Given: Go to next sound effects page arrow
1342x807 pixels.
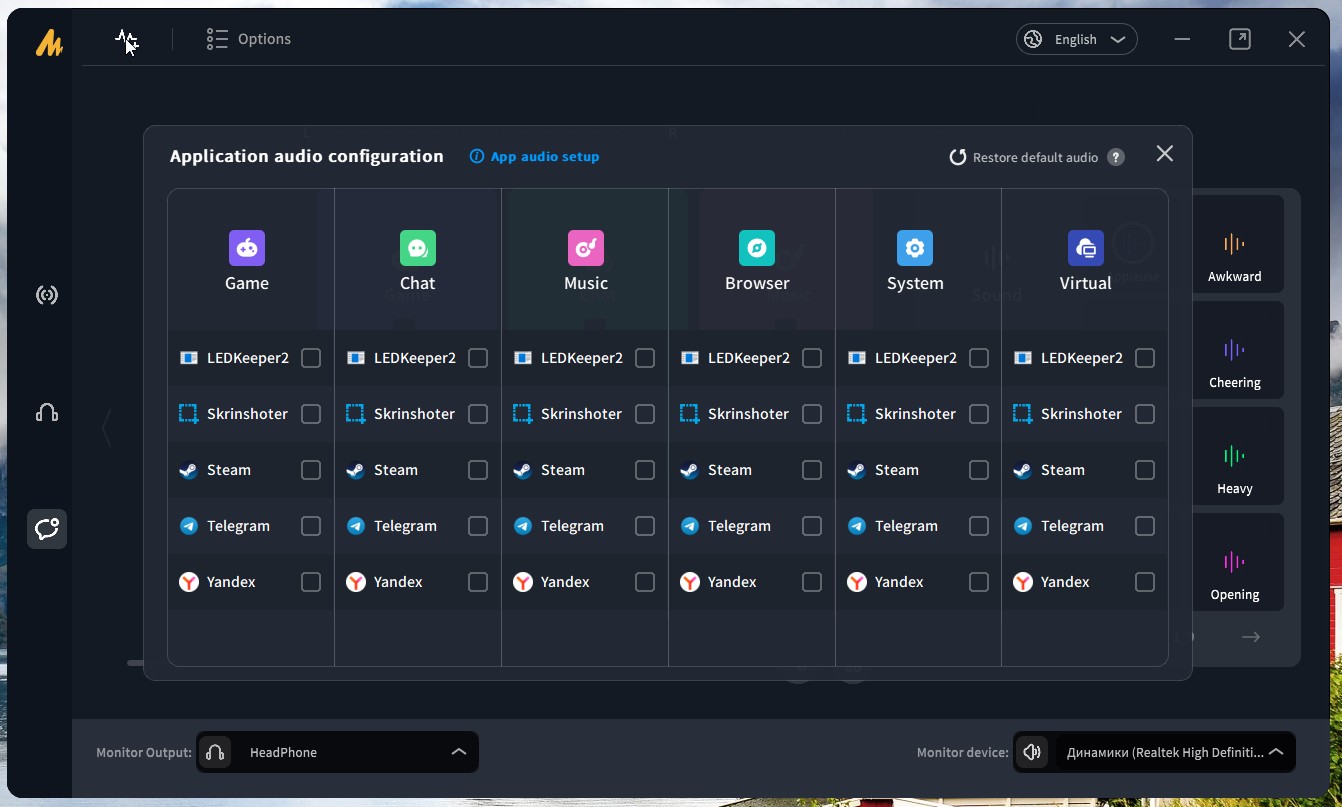Looking at the screenshot, I should click(x=1251, y=637).
